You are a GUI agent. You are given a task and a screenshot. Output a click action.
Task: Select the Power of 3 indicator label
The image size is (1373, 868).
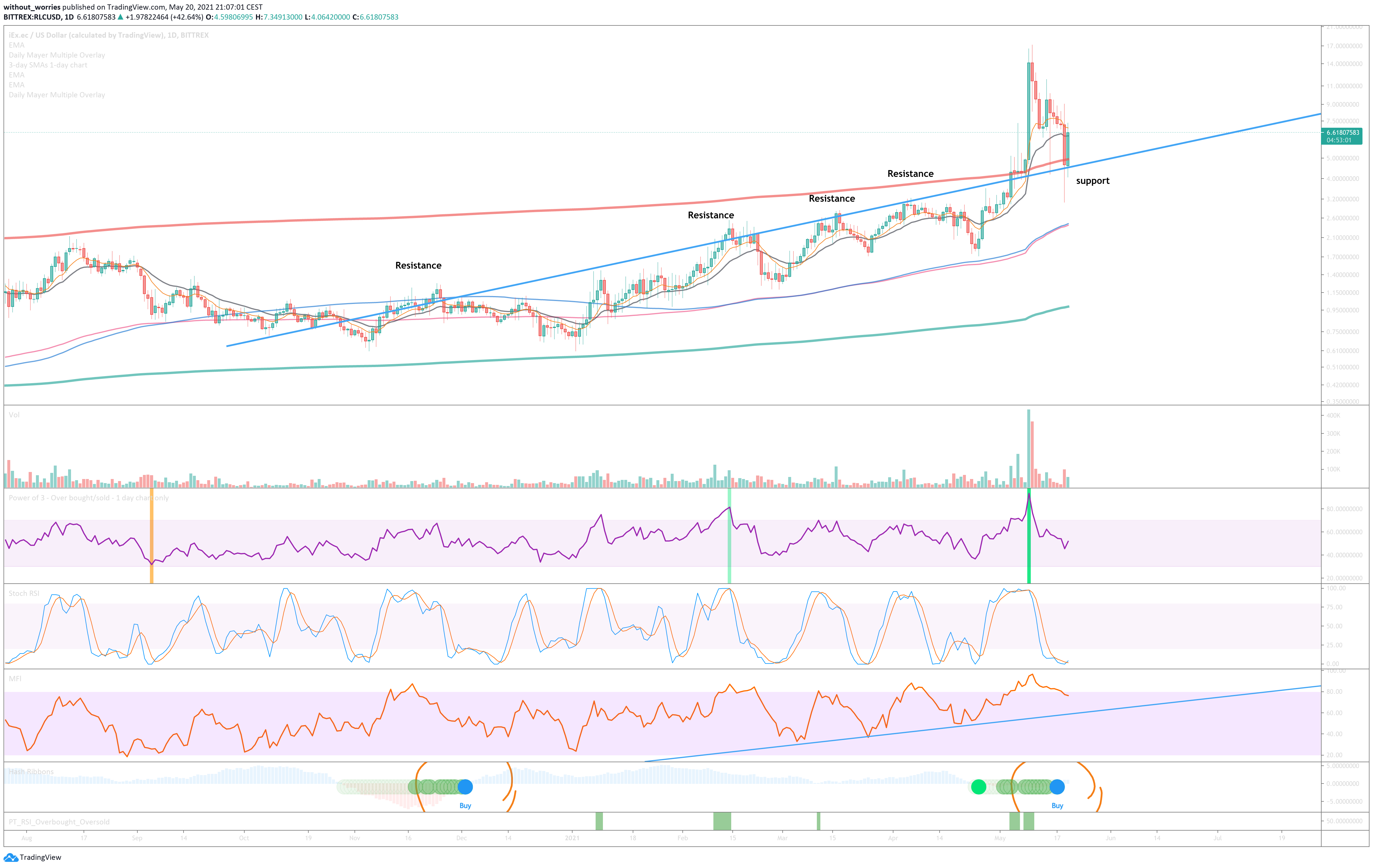pyautogui.click(x=89, y=498)
